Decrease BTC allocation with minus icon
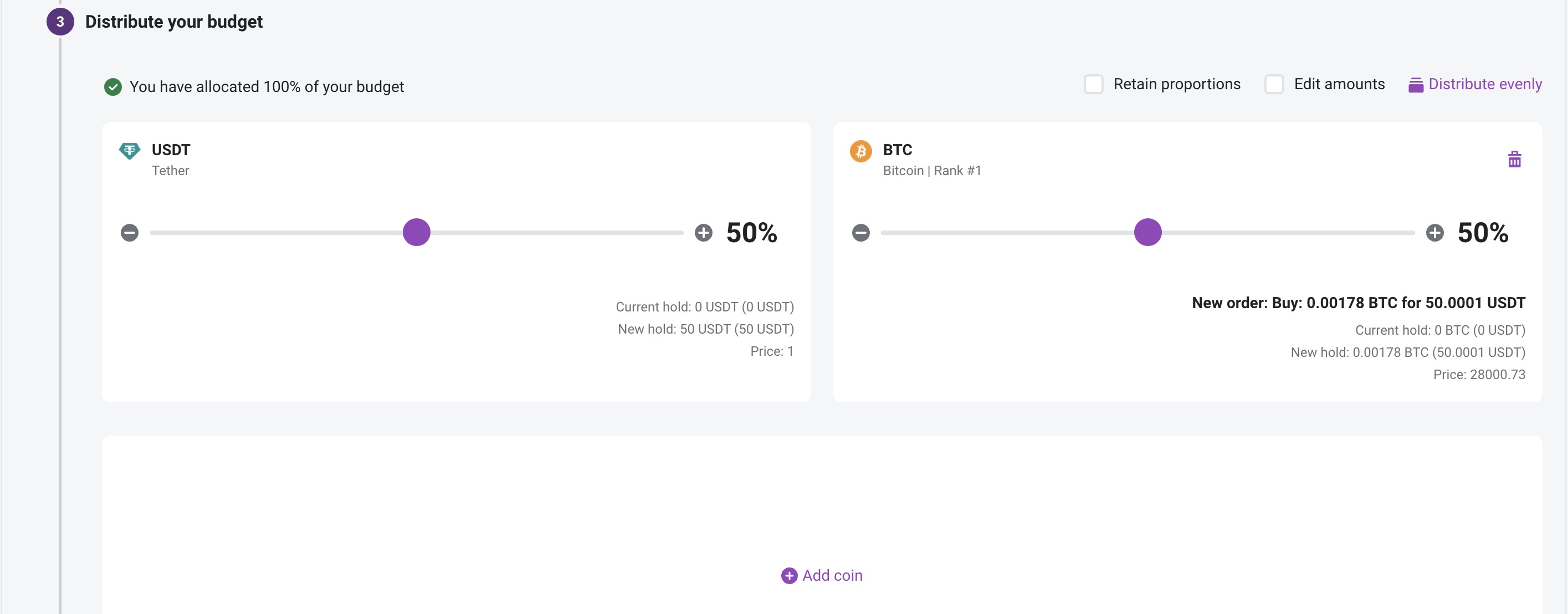 pos(860,232)
